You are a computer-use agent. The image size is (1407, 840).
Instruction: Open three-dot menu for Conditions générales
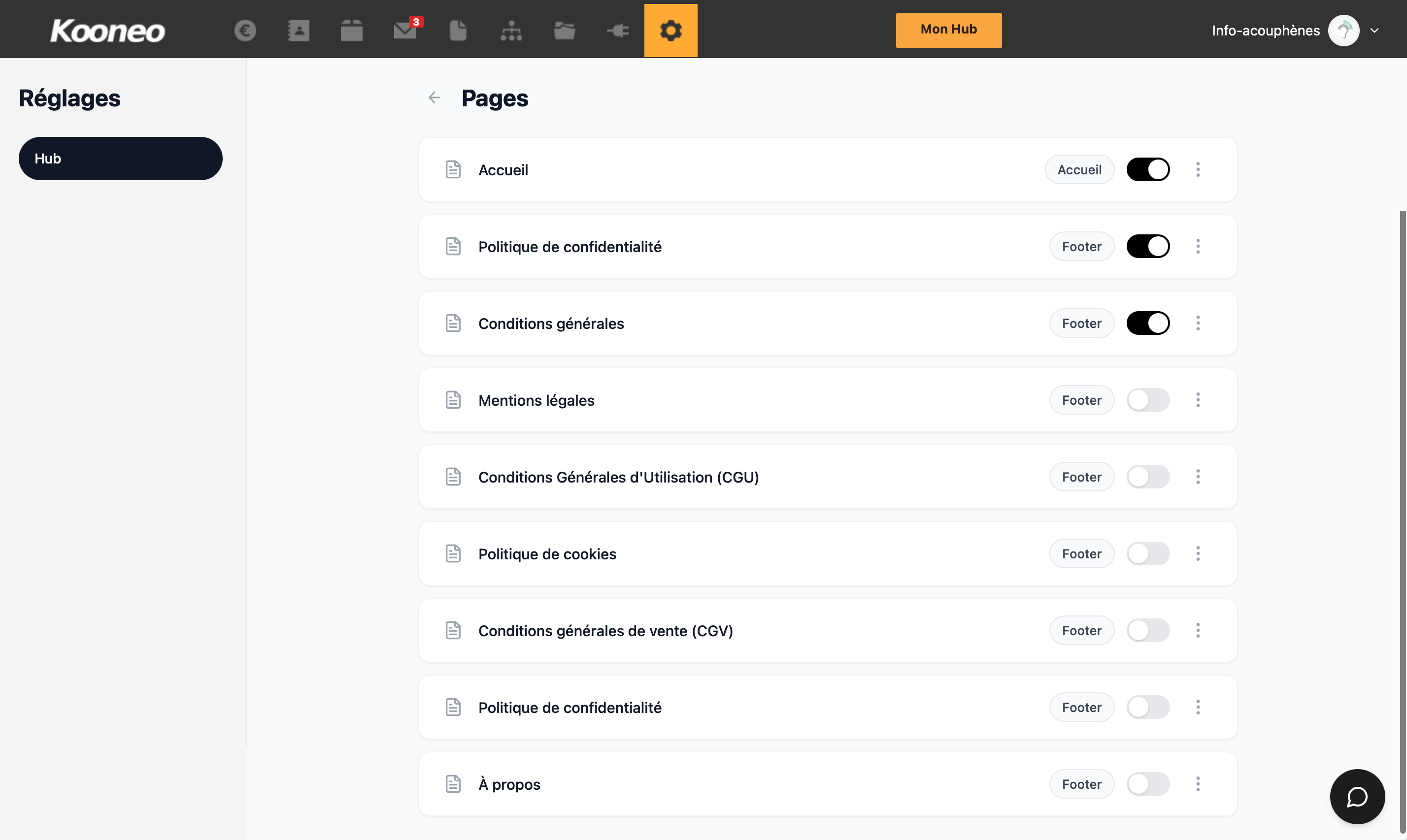point(1198,323)
